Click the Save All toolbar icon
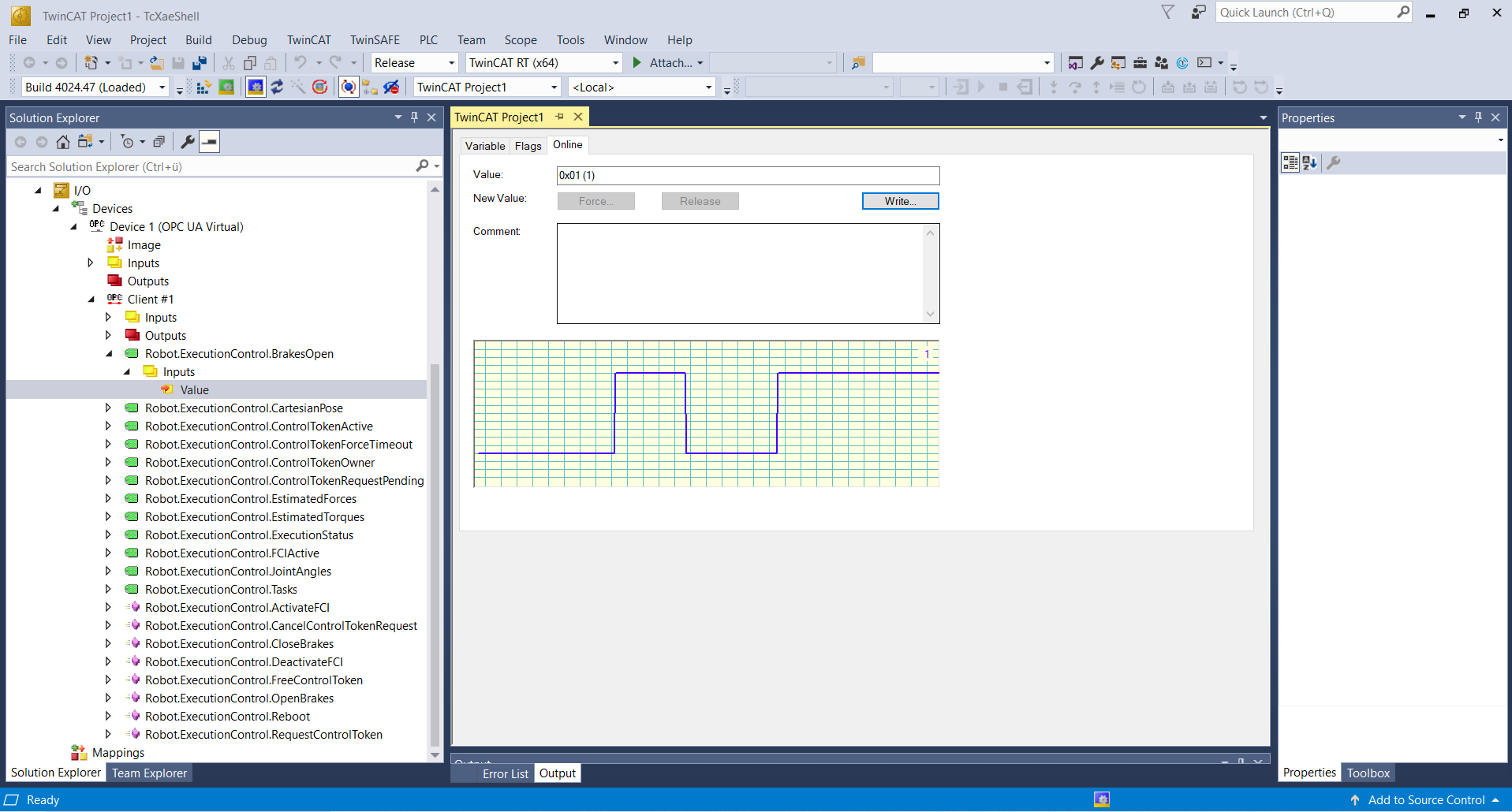 pyautogui.click(x=200, y=63)
